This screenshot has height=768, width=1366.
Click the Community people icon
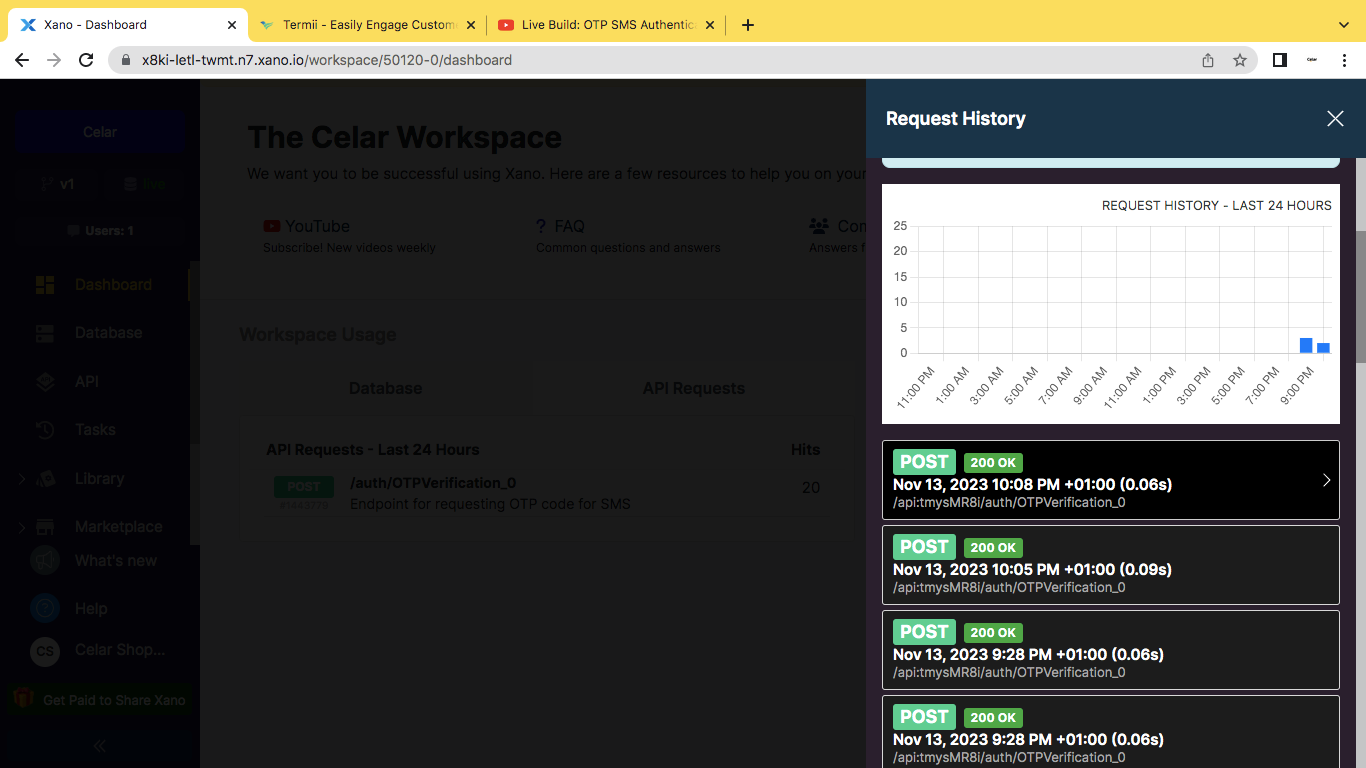coord(819,226)
